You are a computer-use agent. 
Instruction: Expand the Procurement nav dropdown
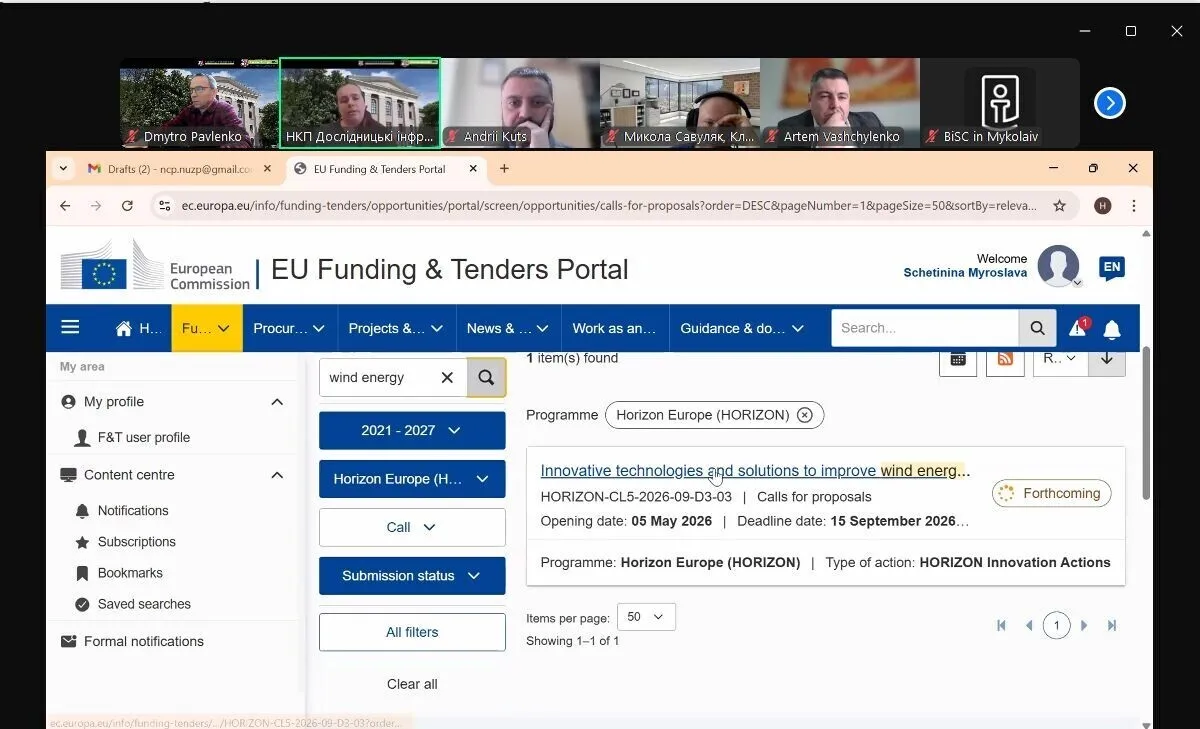point(289,328)
